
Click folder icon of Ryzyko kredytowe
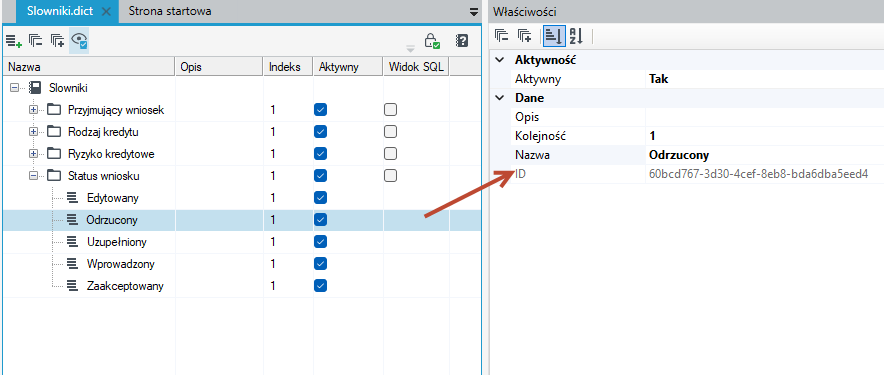point(54,153)
